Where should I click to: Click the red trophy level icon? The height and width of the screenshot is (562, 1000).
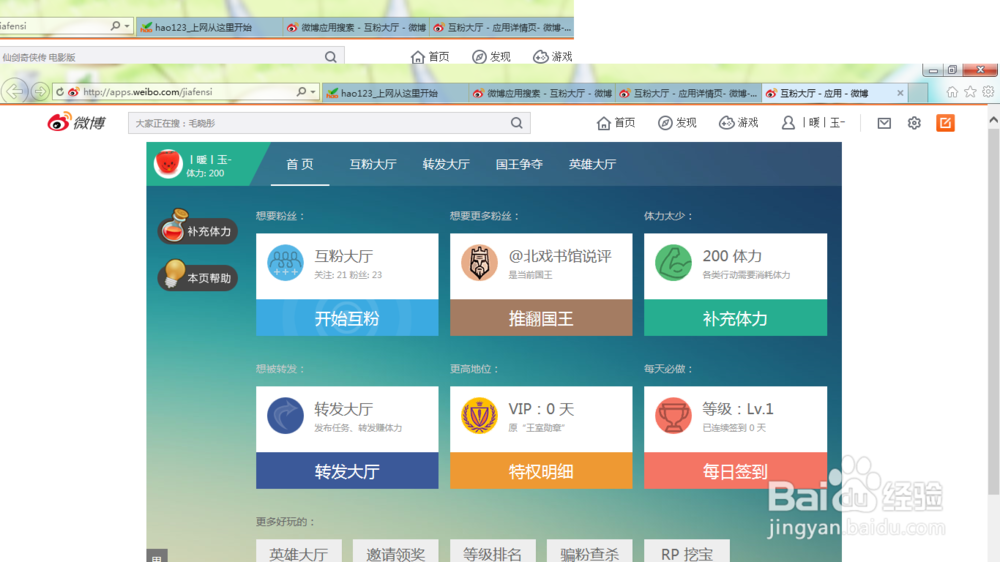point(673,415)
